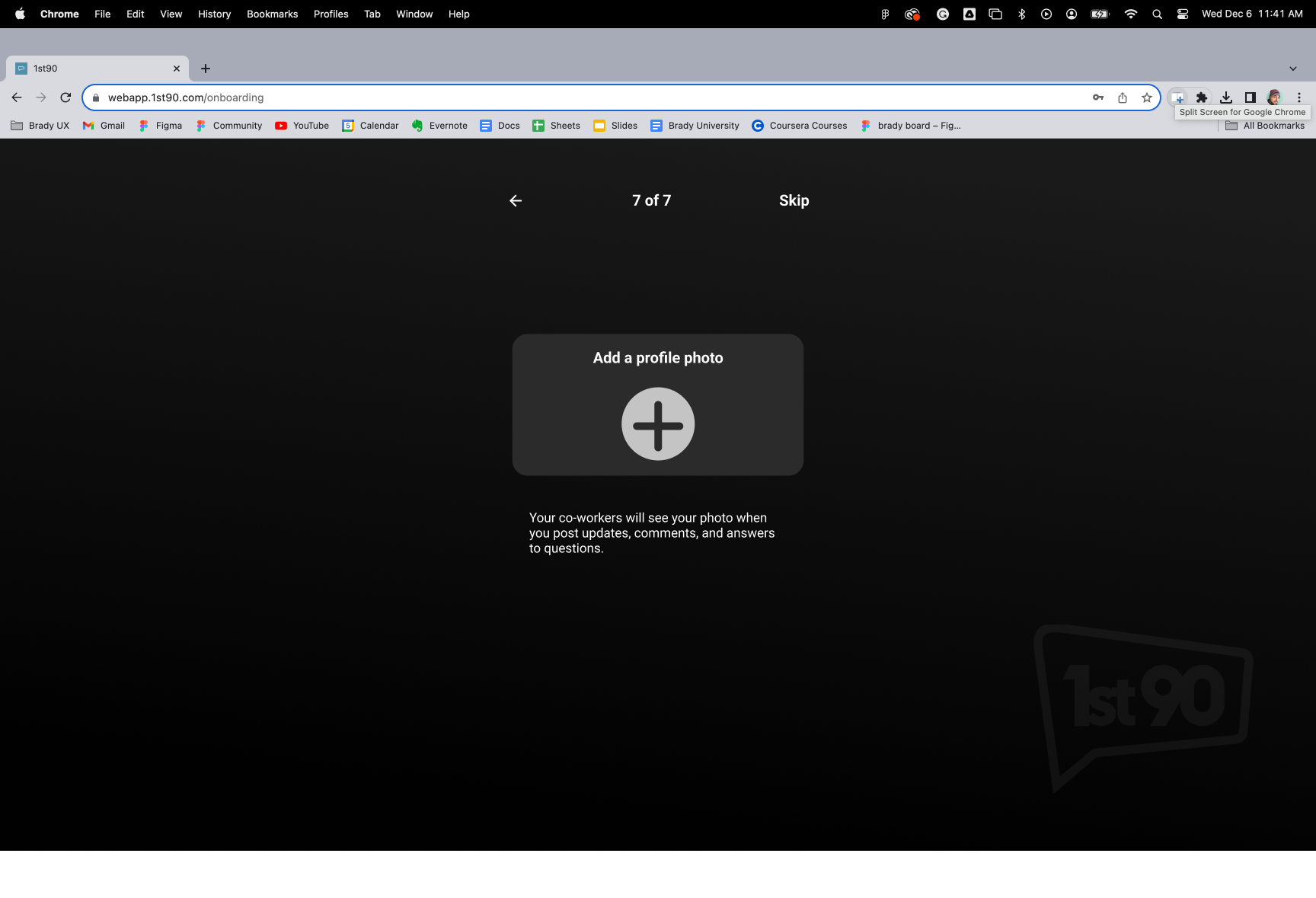Skip the profile photo step

coord(794,200)
